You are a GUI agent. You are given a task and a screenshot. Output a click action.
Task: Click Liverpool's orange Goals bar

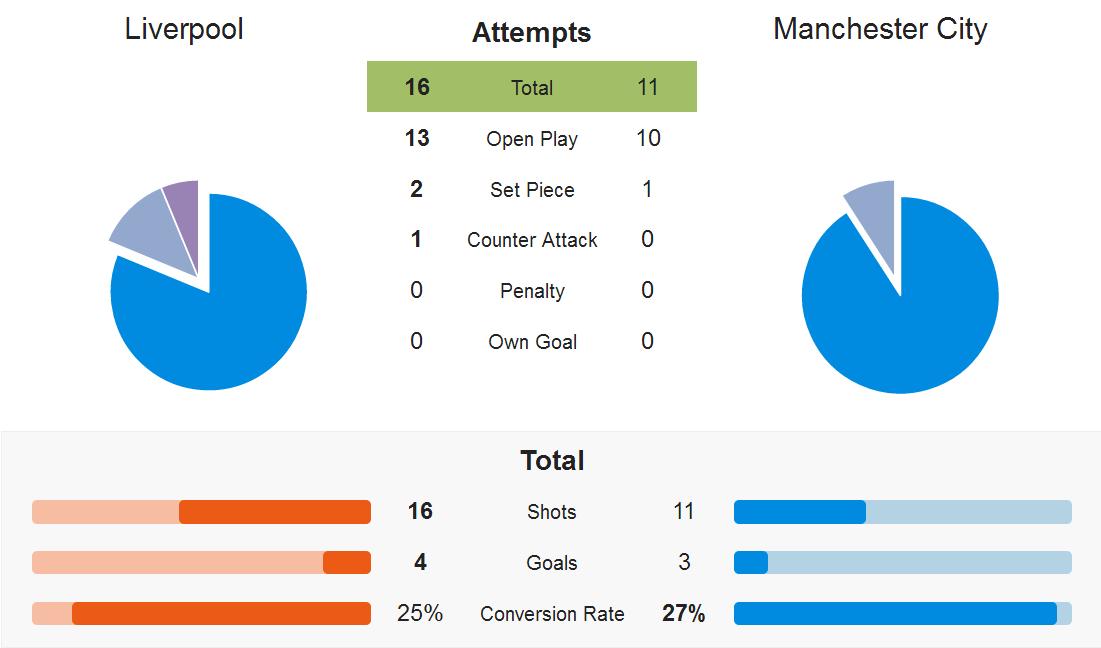346,563
